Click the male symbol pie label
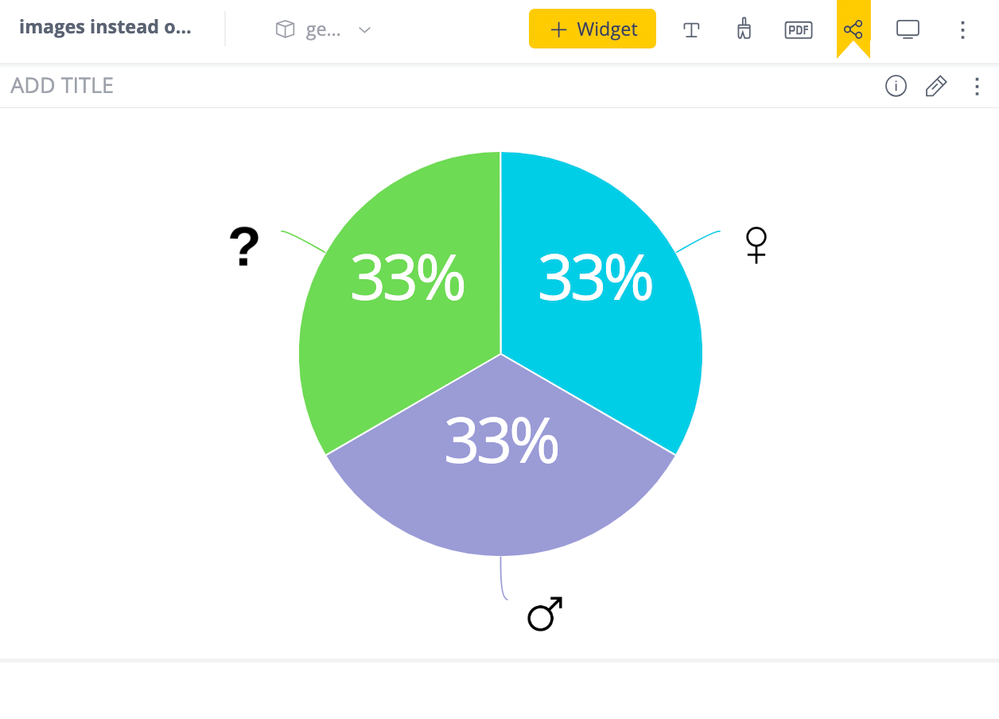 coord(545,614)
